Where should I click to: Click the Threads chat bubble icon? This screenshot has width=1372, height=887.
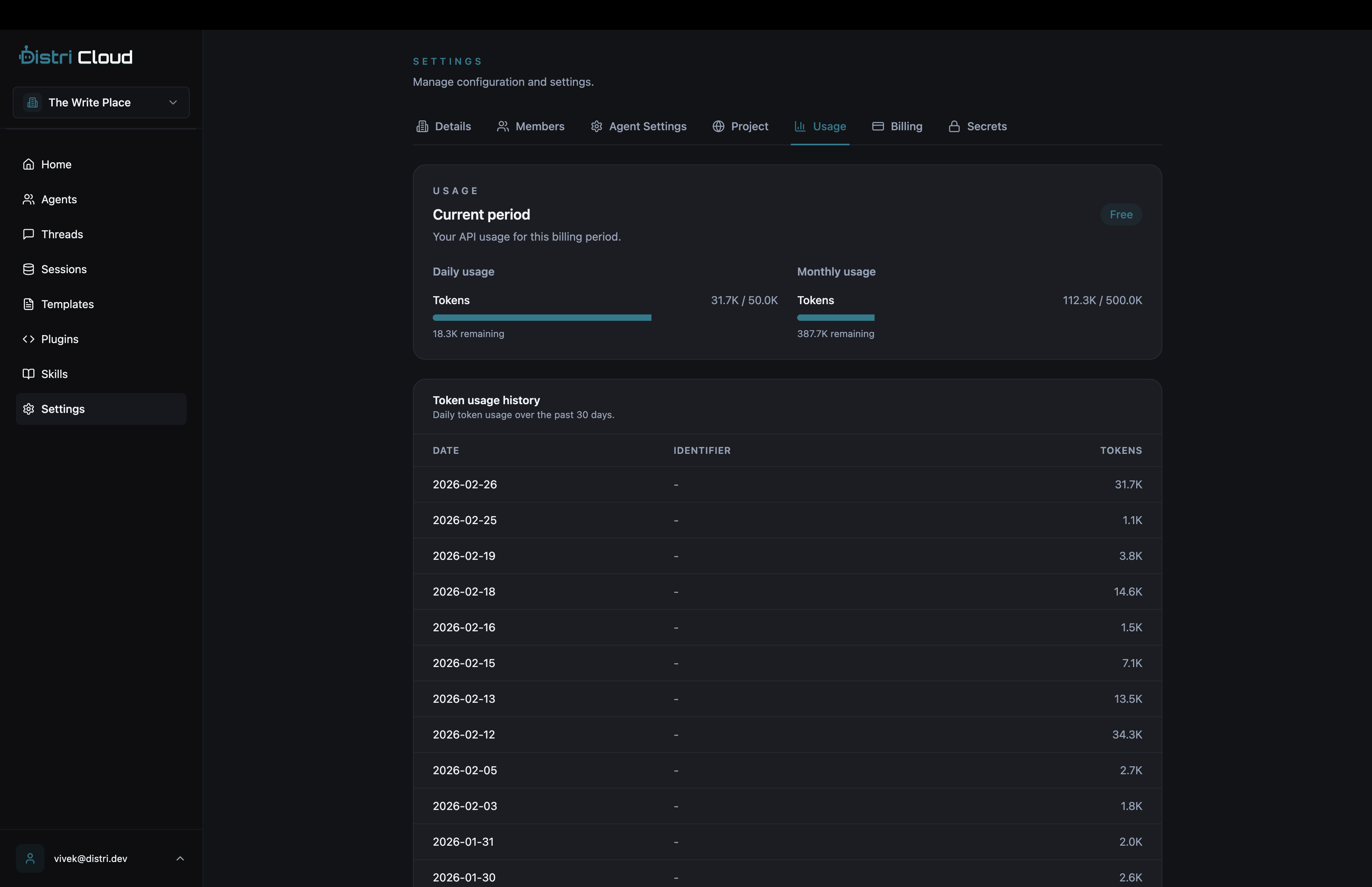(x=29, y=234)
